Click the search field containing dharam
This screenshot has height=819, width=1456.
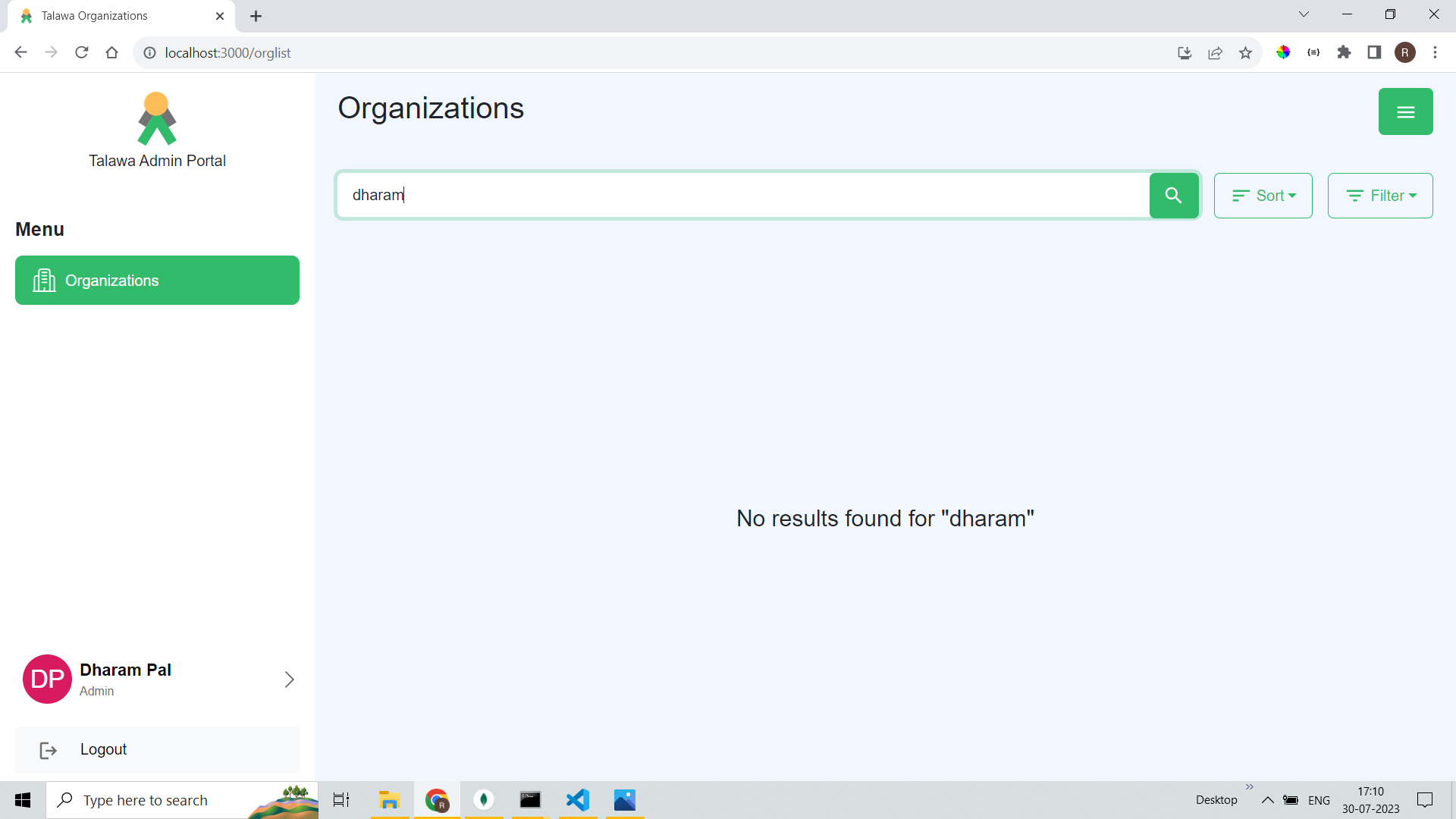[743, 196]
